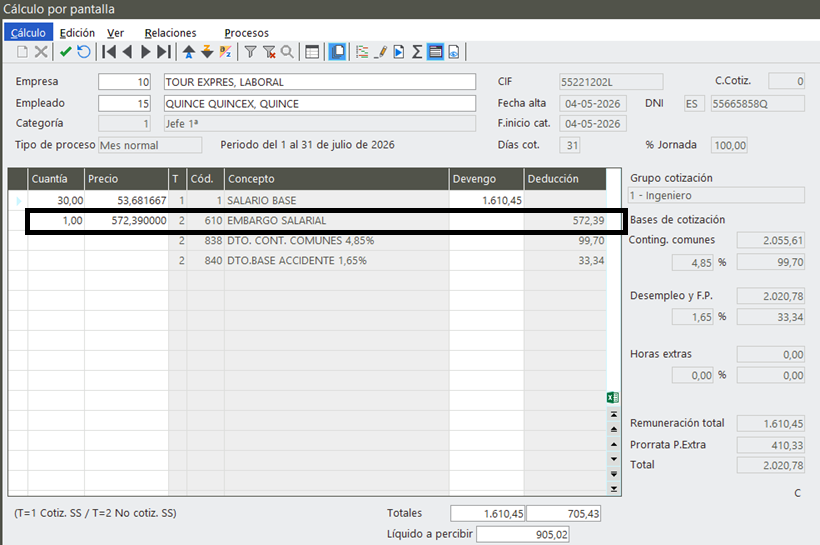Remove filter with the funnel red-X icon
Image resolution: width=820 pixels, height=545 pixels.
point(269,52)
